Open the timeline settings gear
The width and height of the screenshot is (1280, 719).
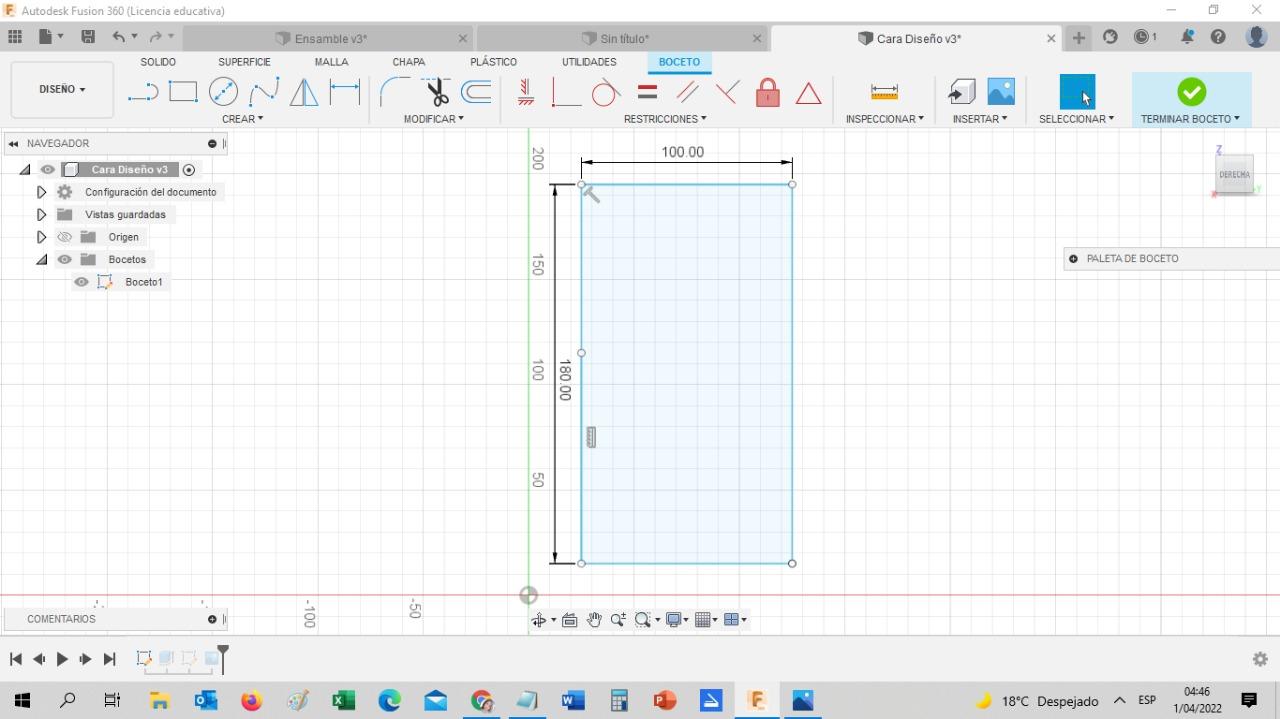[x=1260, y=659]
